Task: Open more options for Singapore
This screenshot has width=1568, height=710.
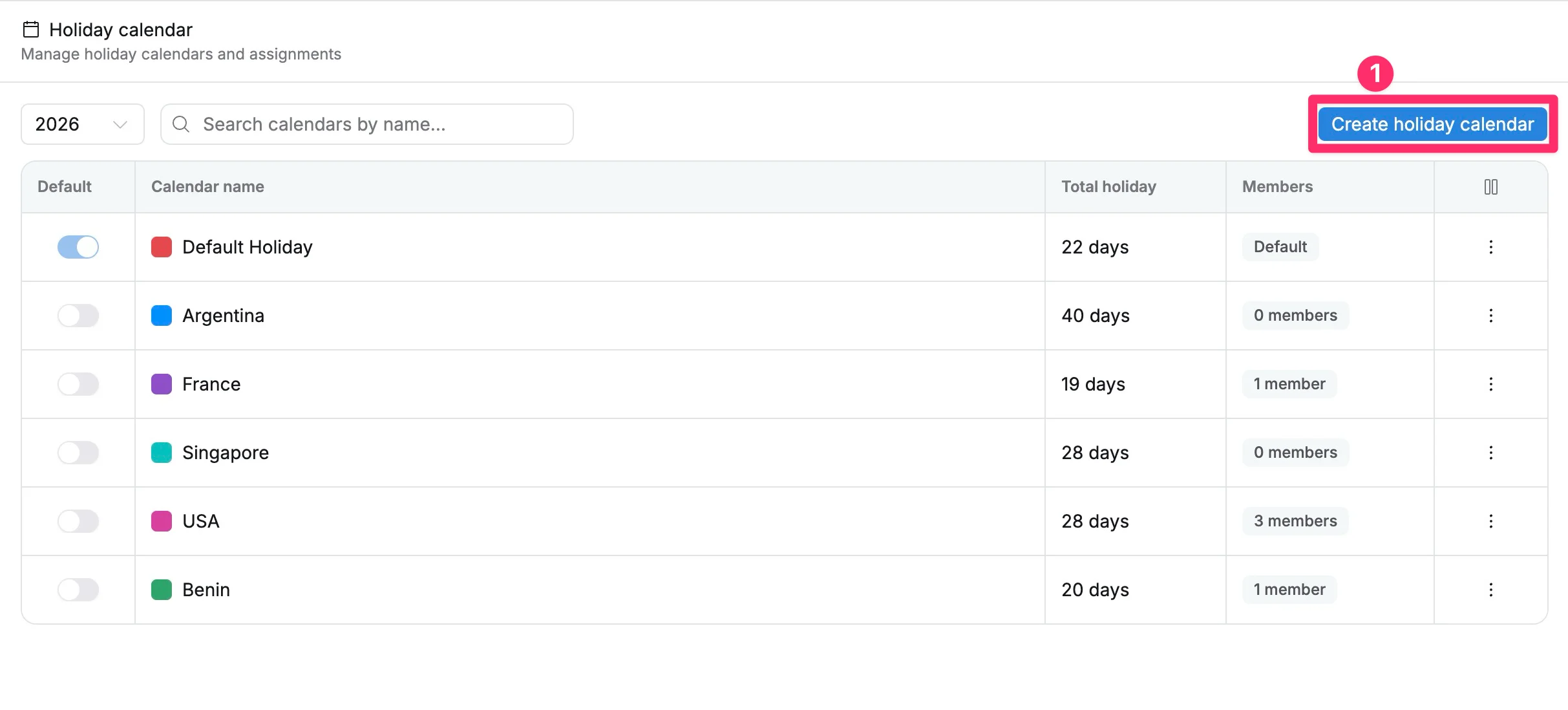Action: 1491,453
